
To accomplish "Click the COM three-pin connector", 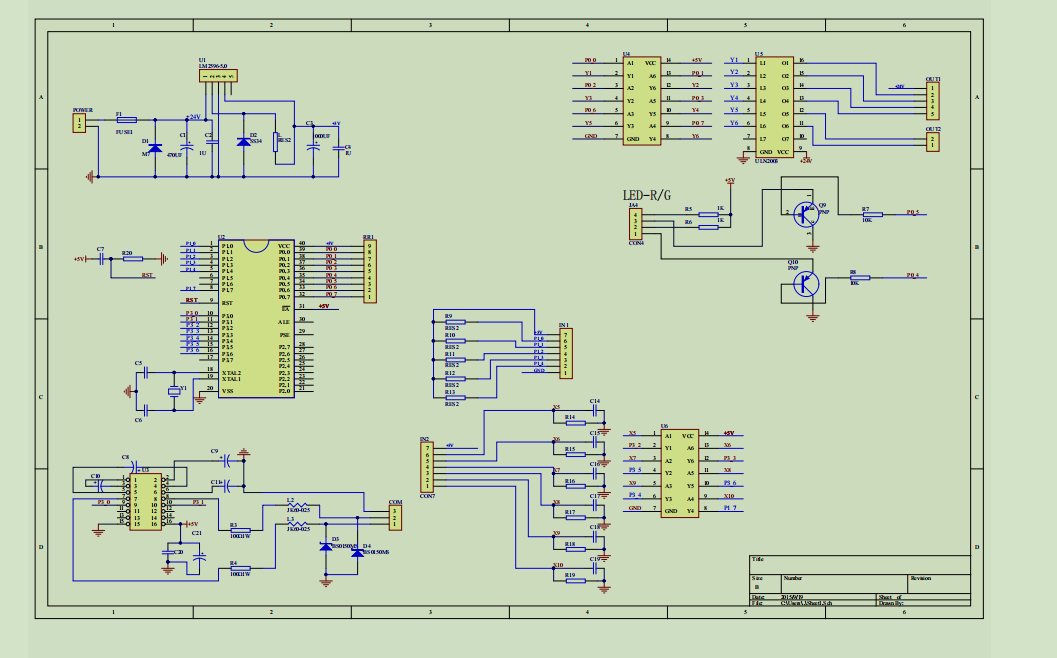I will coord(396,517).
